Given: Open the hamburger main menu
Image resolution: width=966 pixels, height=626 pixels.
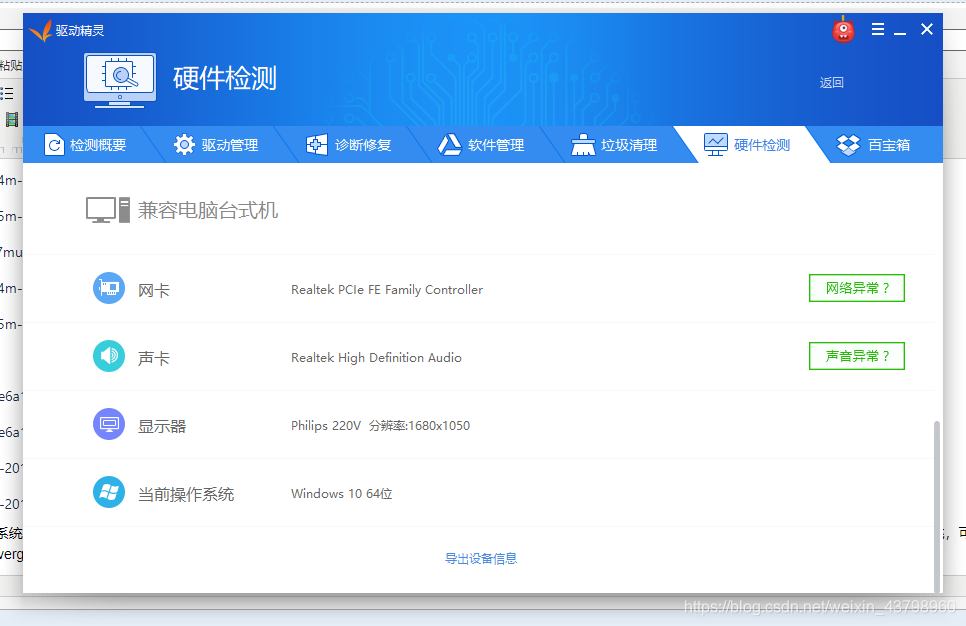Looking at the screenshot, I should [x=878, y=29].
